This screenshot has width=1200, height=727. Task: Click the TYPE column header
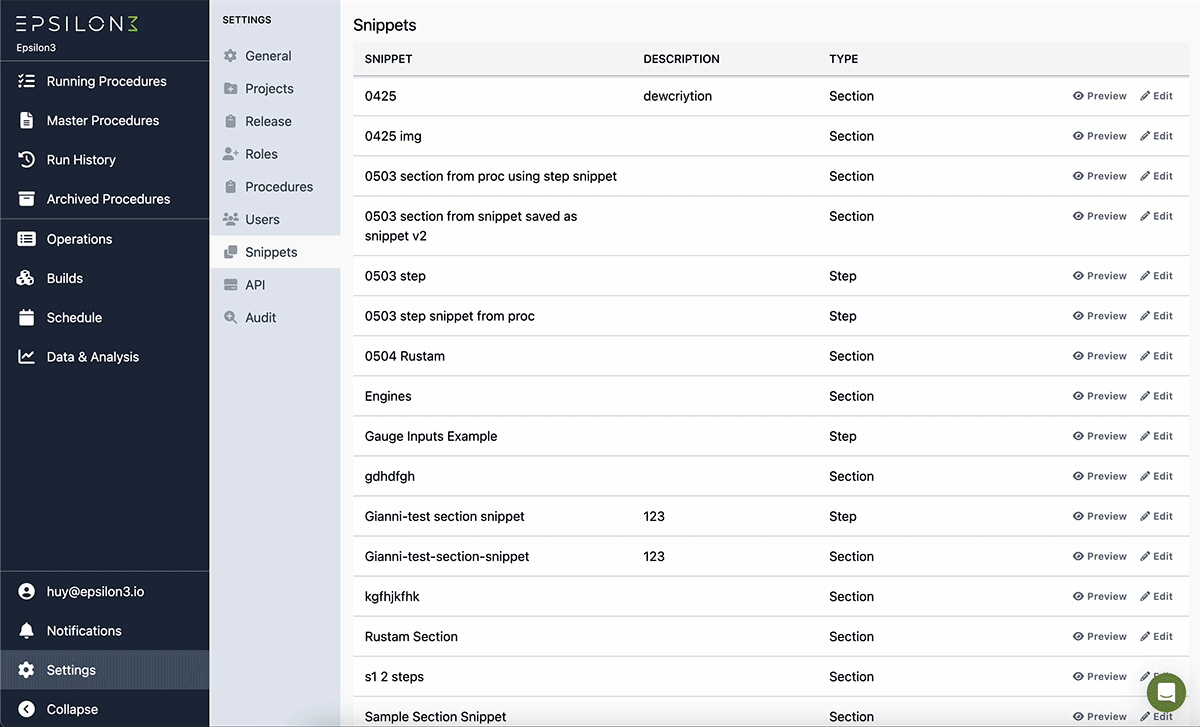pos(843,59)
